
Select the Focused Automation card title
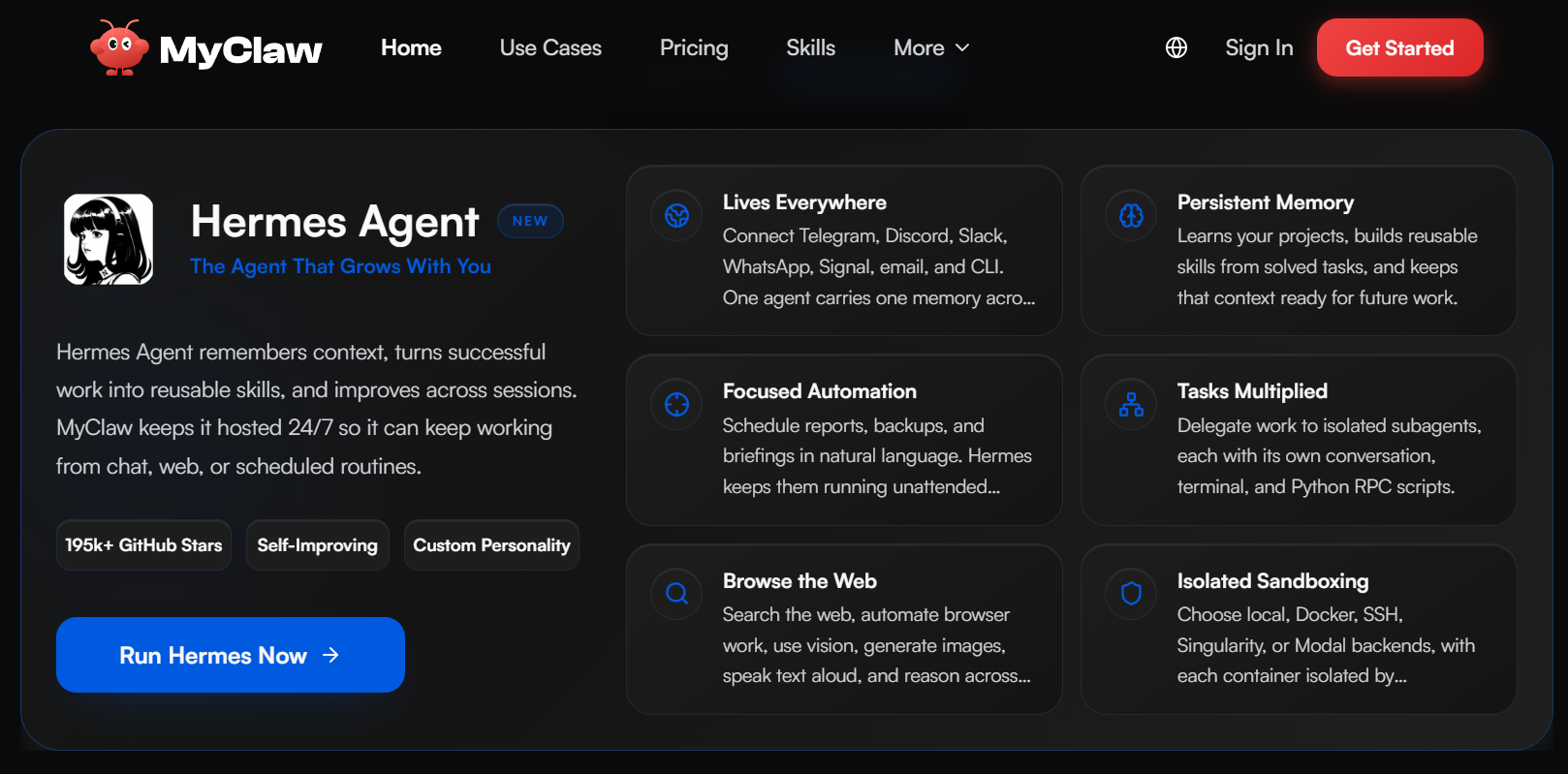pyautogui.click(x=820, y=391)
